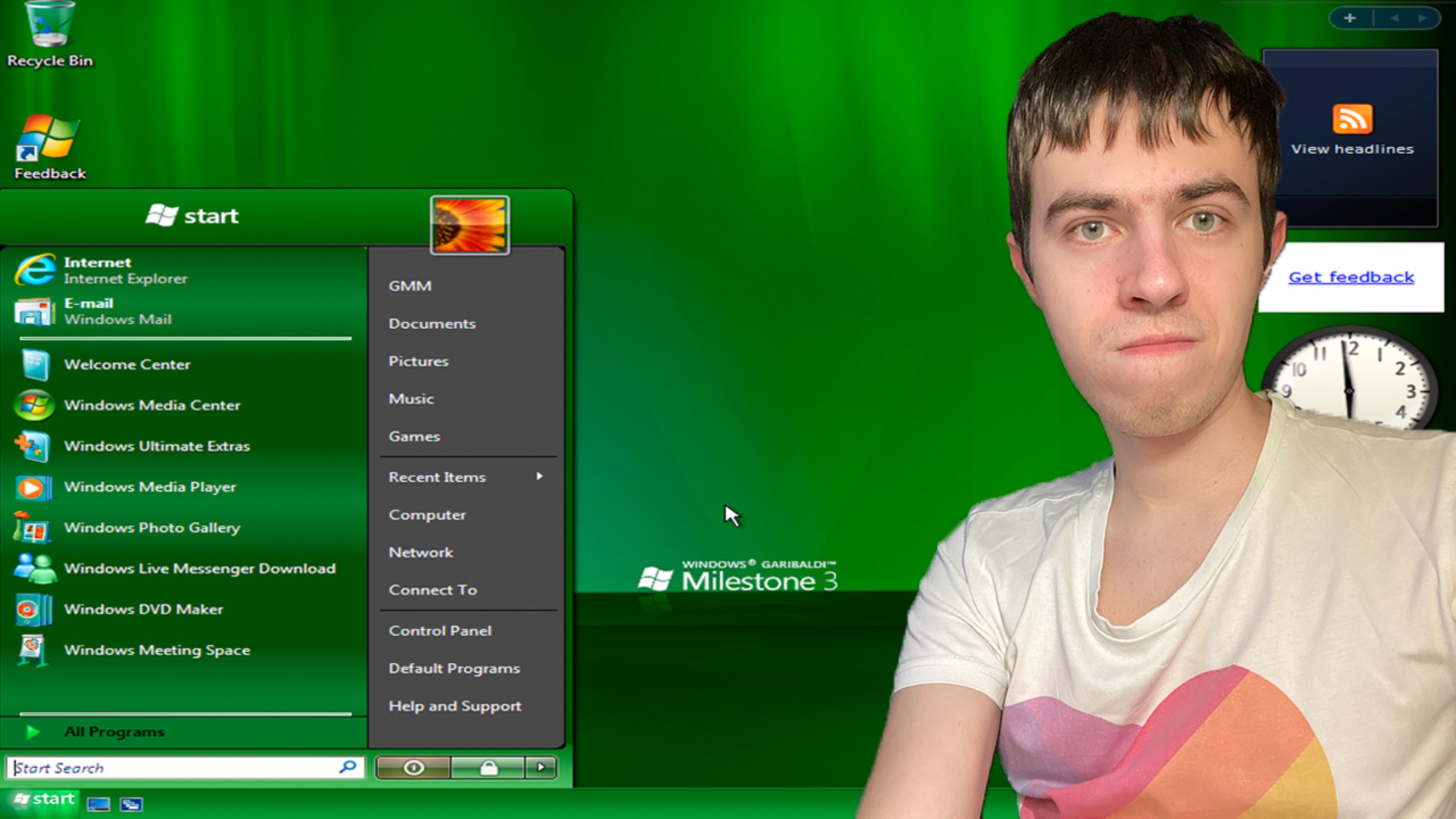Click the sunflower user account picture
Screen dimensions: 1456x819
point(469,225)
